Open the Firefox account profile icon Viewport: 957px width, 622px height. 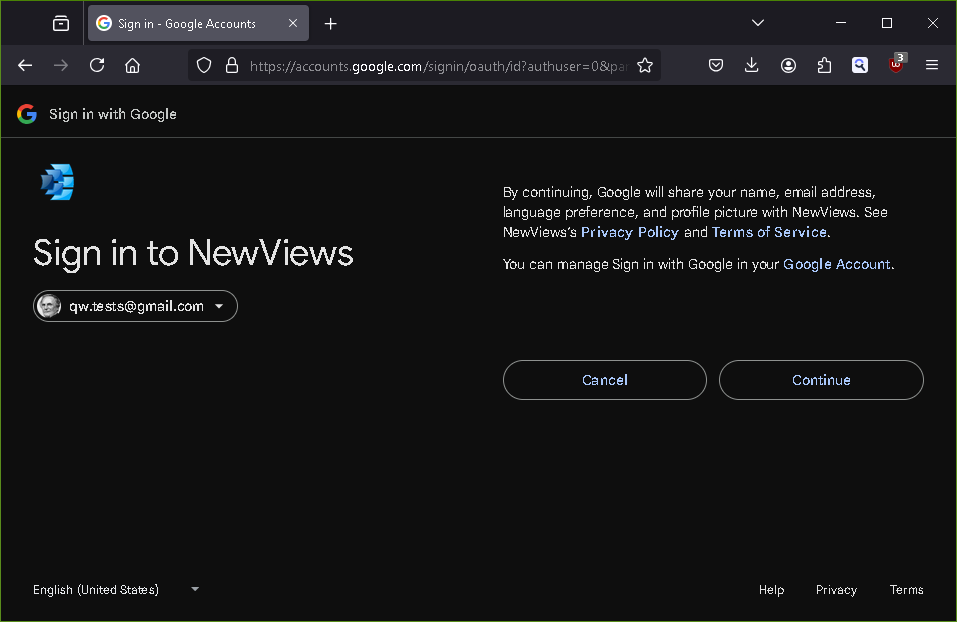pos(788,65)
